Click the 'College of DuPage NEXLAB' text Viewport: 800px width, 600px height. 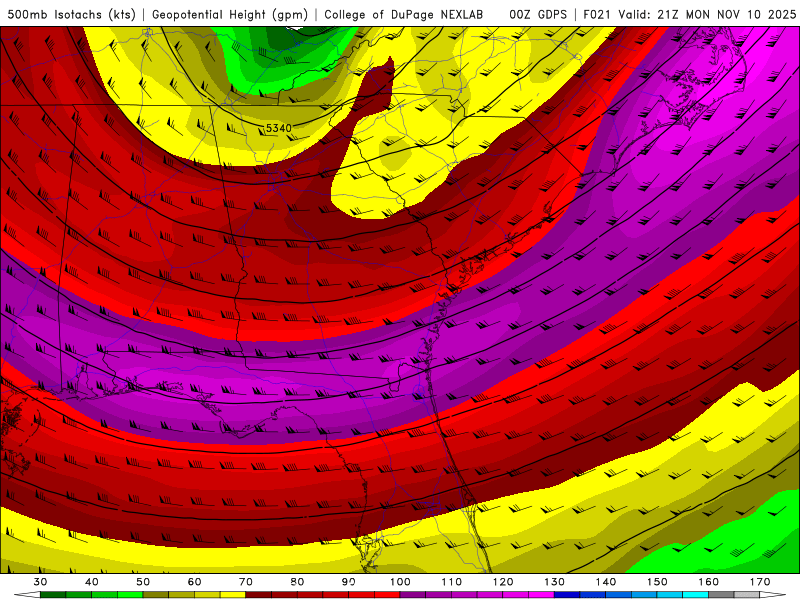tap(404, 15)
